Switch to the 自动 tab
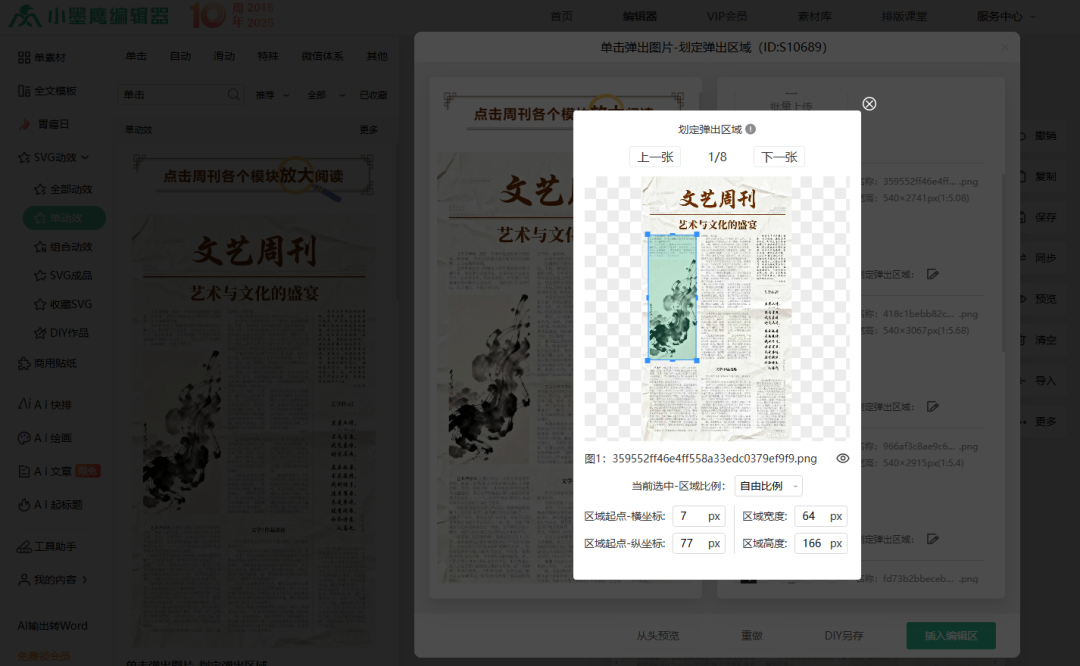 (180, 56)
